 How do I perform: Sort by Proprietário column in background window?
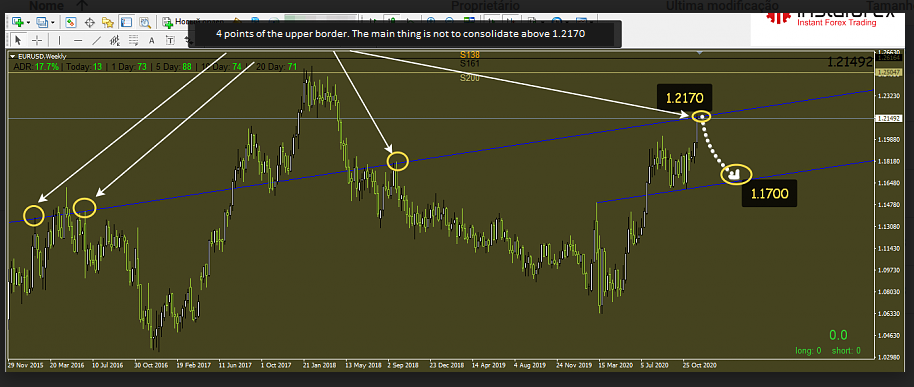(x=486, y=5)
